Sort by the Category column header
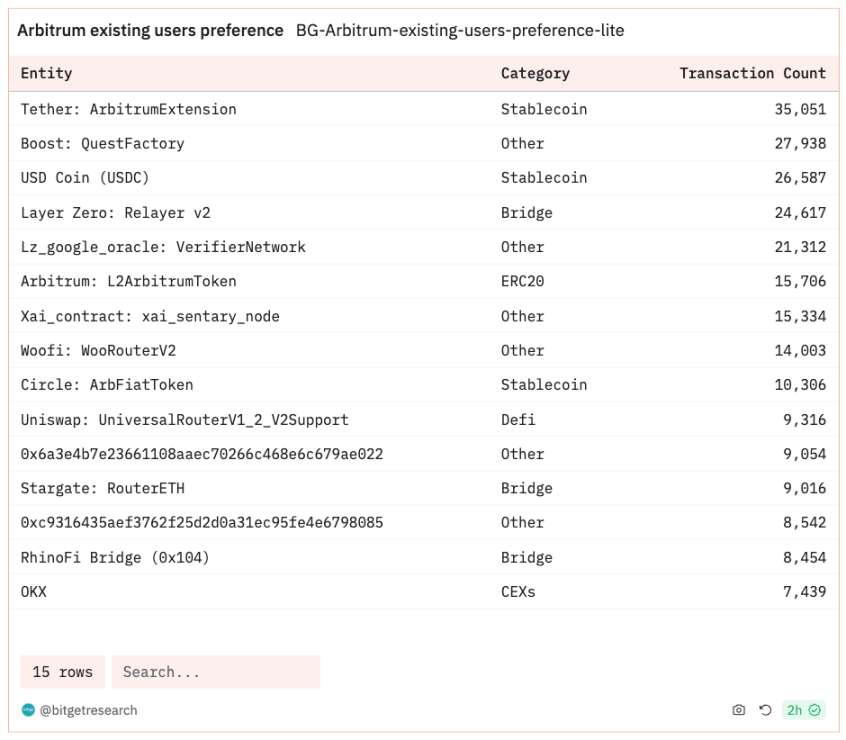This screenshot has width=846, height=740. coord(535,73)
